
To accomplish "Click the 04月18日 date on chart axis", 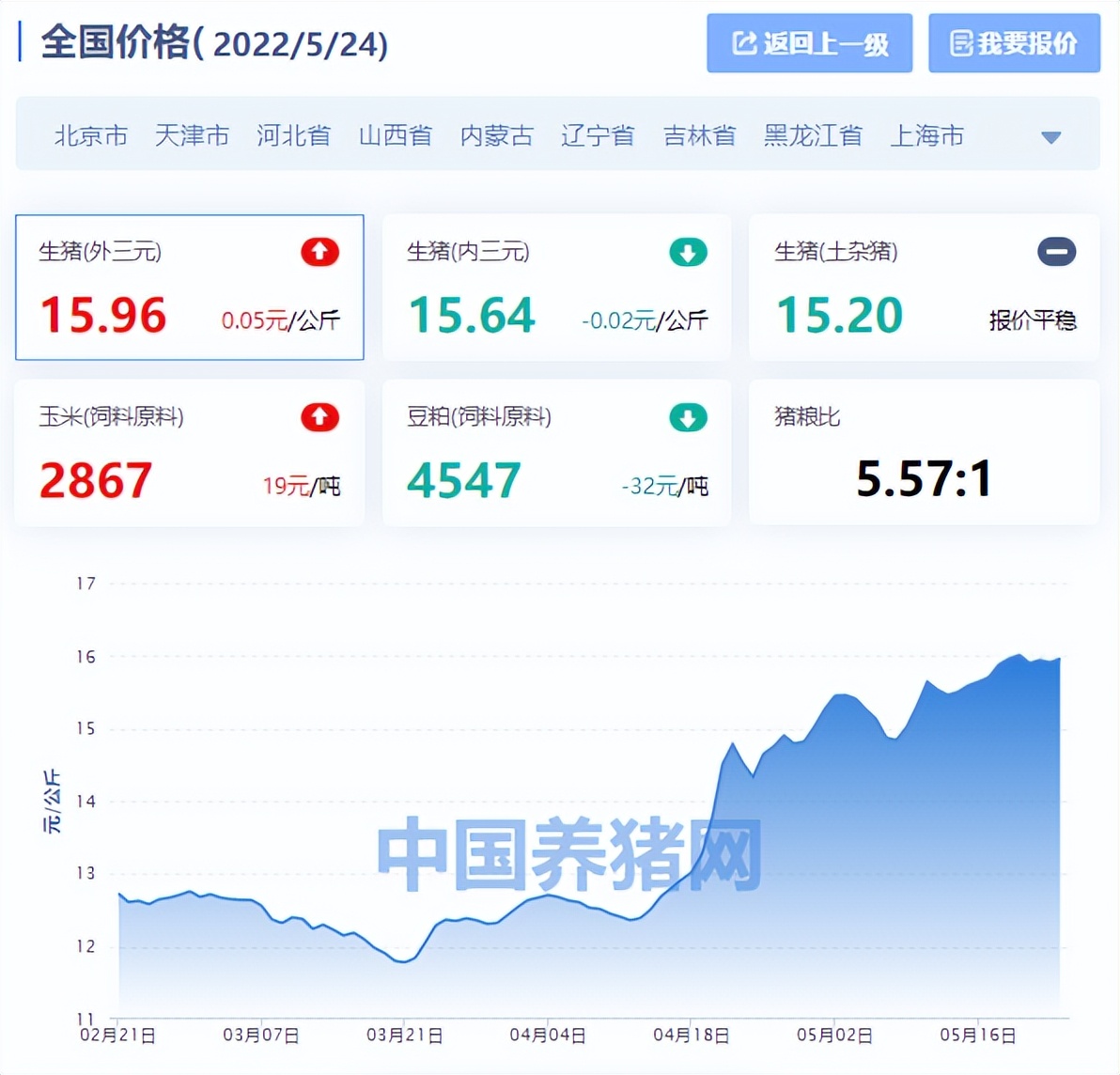I will (x=691, y=1035).
